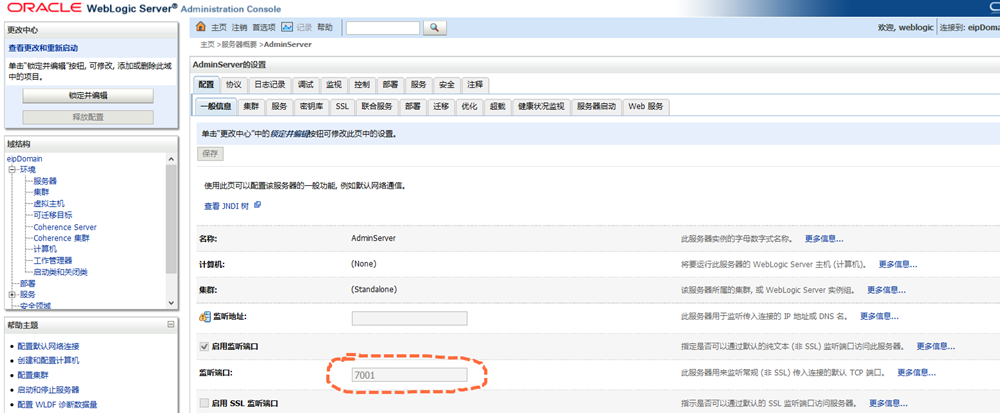Open help topic 启动和停止服务器
This screenshot has height=413, width=1000.
(x=48, y=389)
